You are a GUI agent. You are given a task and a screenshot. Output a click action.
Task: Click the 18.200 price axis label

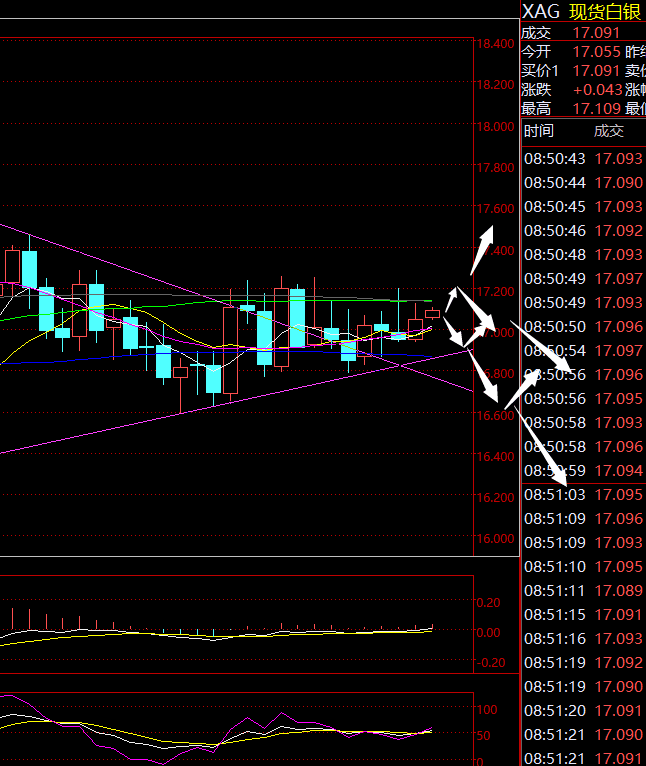tap(495, 85)
